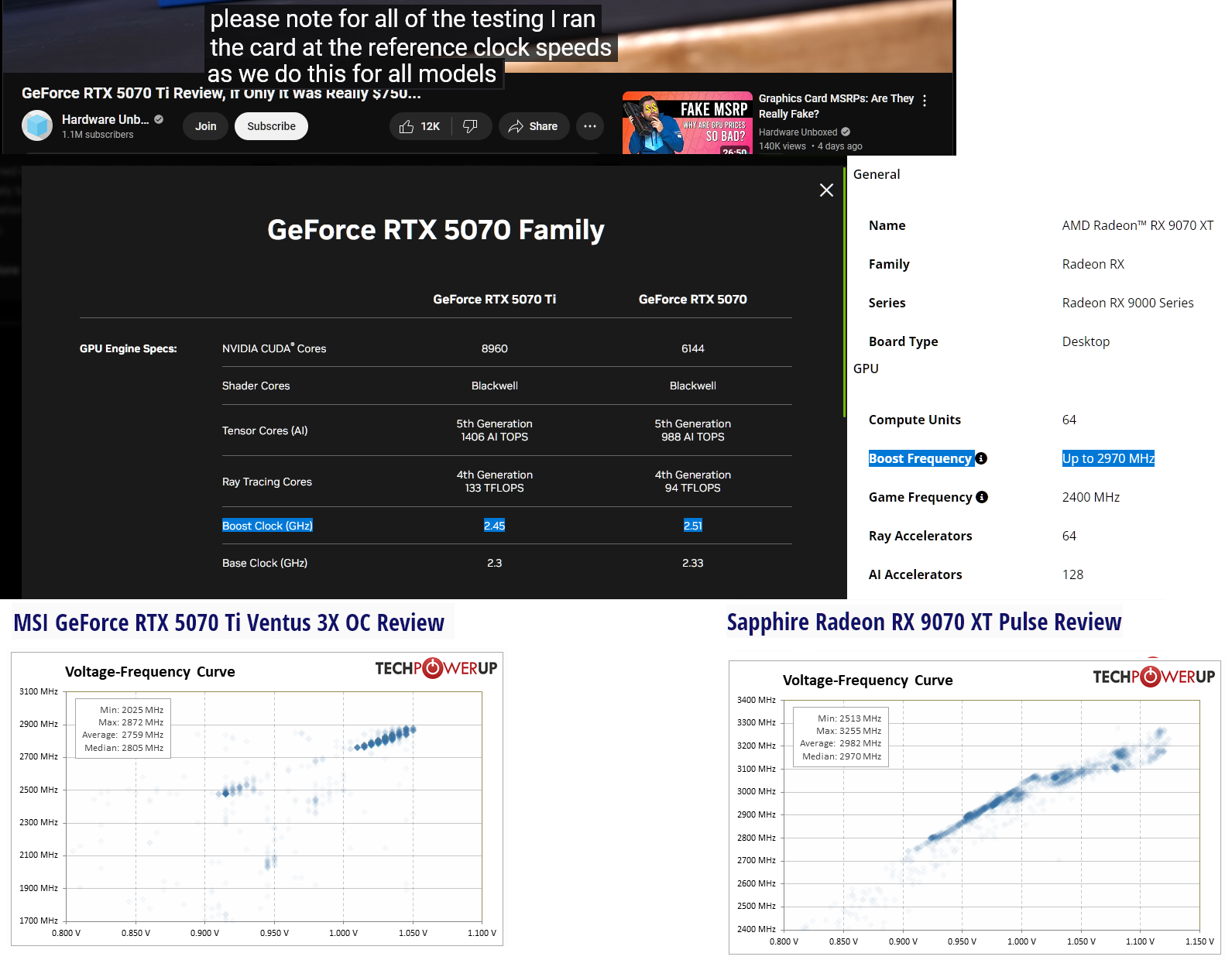Image resolution: width=1232 pixels, height=960 pixels.
Task: Close the GeForce RTX 5070 Family popup
Action: pyautogui.click(x=826, y=190)
